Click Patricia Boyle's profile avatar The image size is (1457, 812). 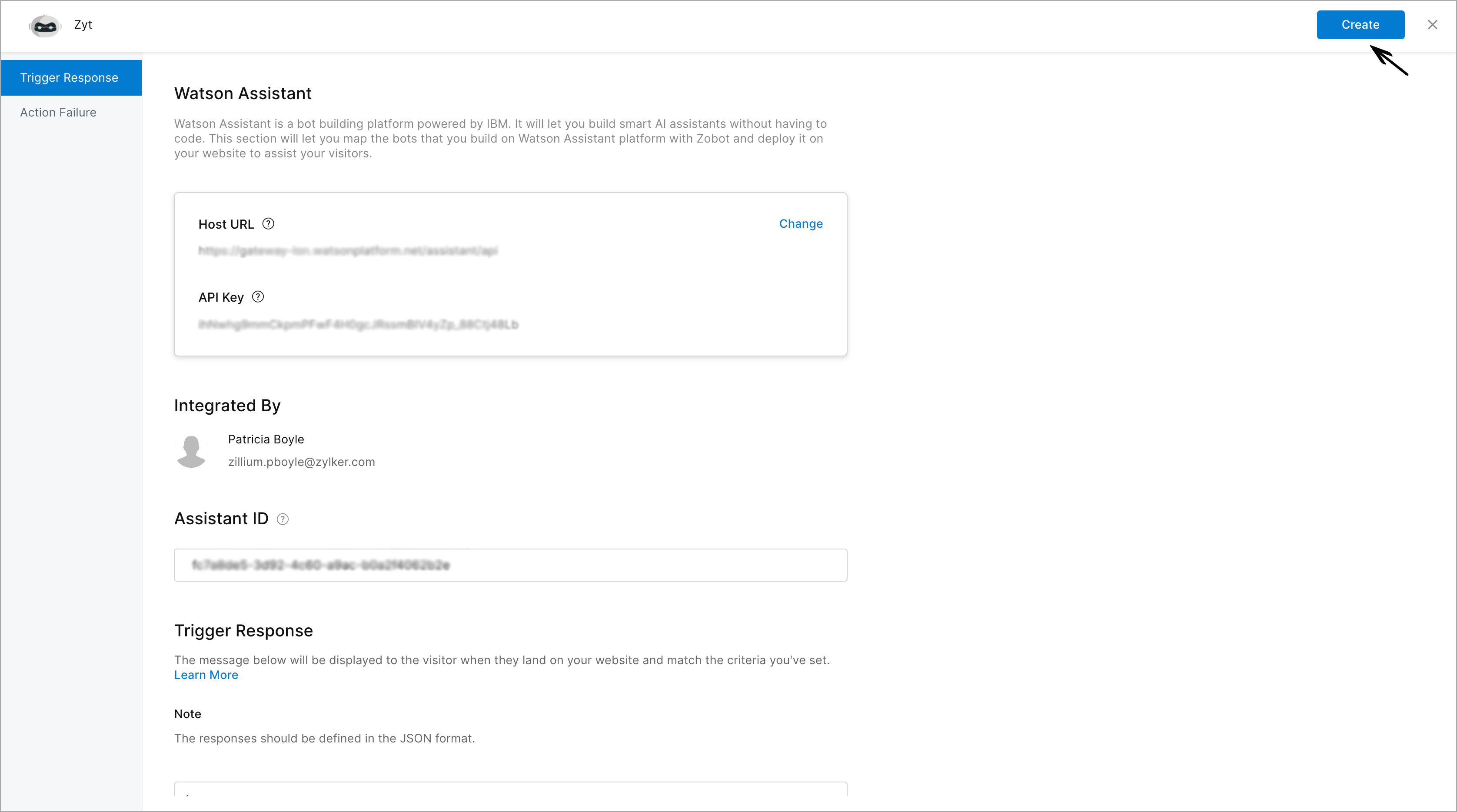[x=191, y=451]
